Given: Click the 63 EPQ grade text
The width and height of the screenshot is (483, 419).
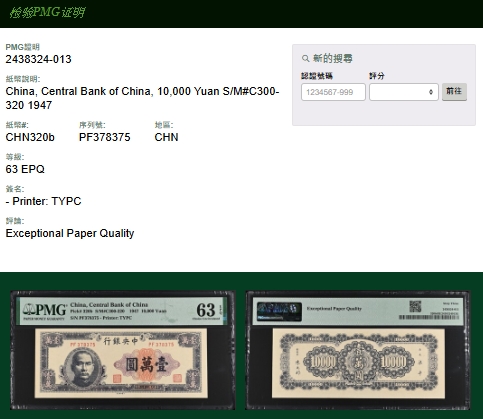Looking at the screenshot, I should click(x=25, y=169).
